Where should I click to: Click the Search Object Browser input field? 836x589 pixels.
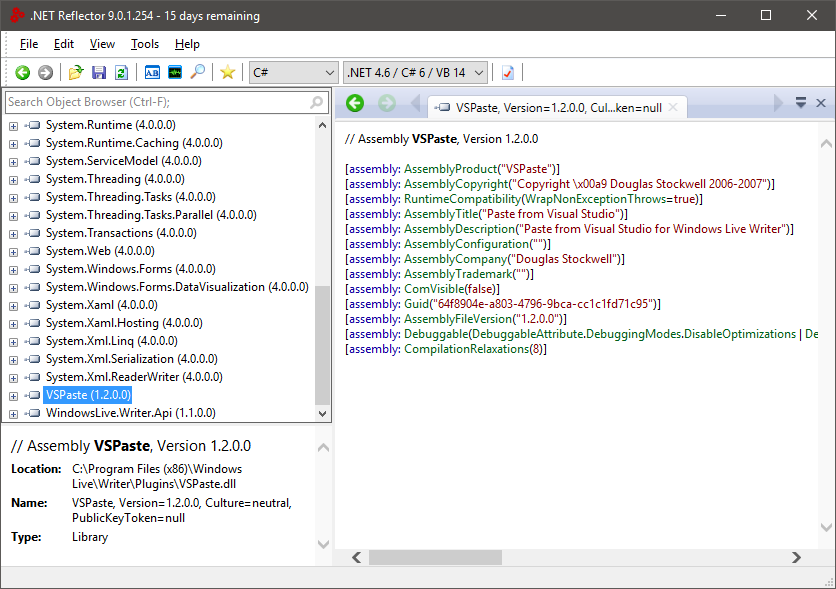point(166,102)
